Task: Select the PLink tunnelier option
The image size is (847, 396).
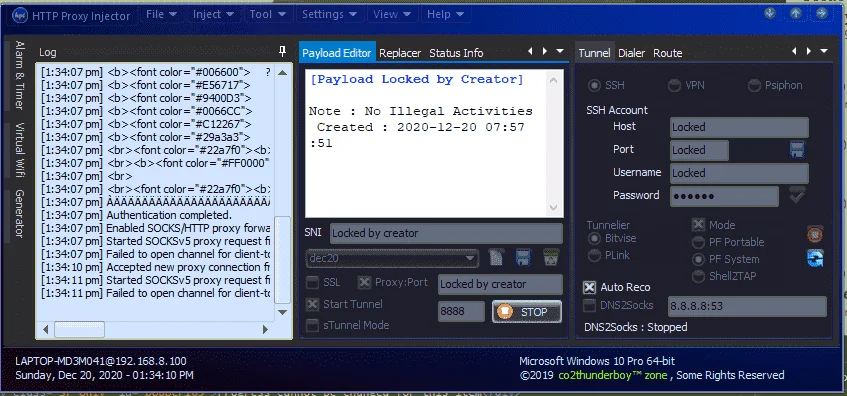Action: tap(594, 255)
